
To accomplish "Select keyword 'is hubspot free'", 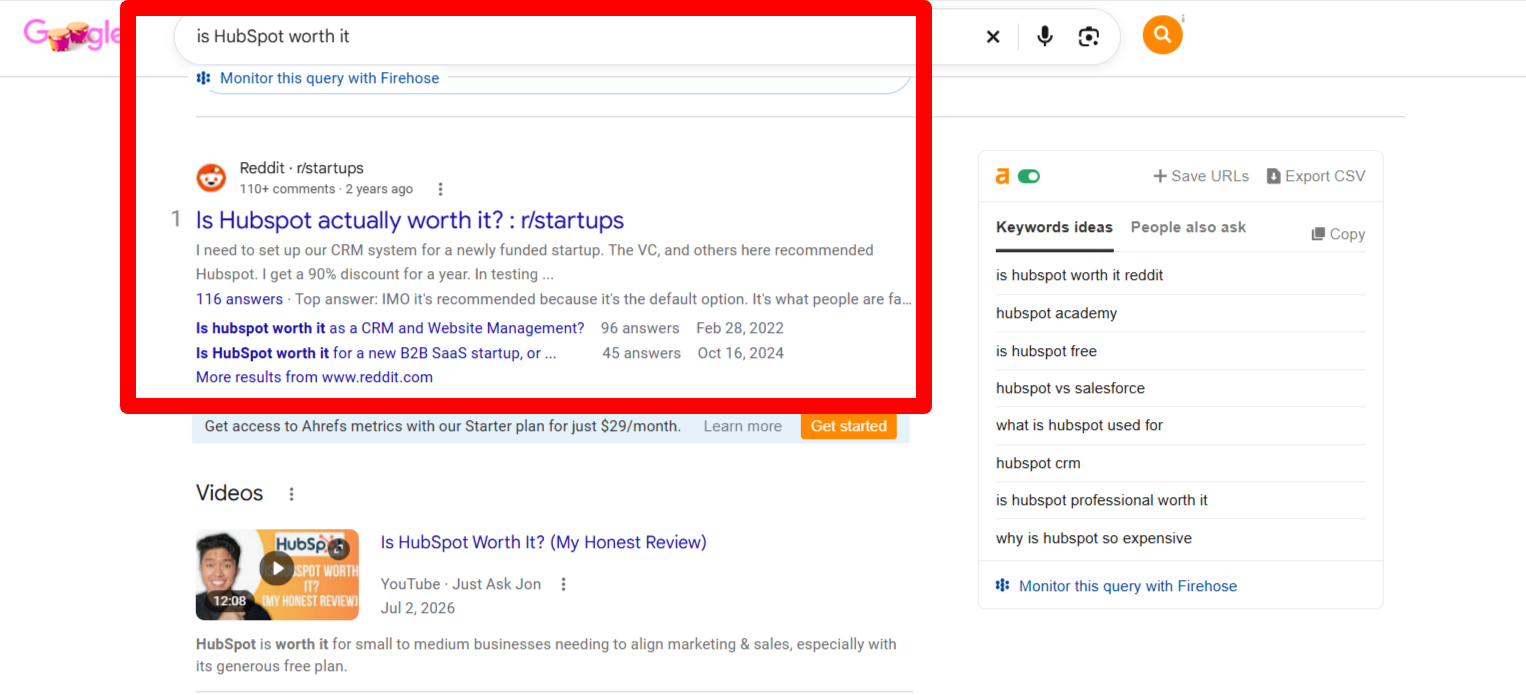I will pyautogui.click(x=1046, y=351).
